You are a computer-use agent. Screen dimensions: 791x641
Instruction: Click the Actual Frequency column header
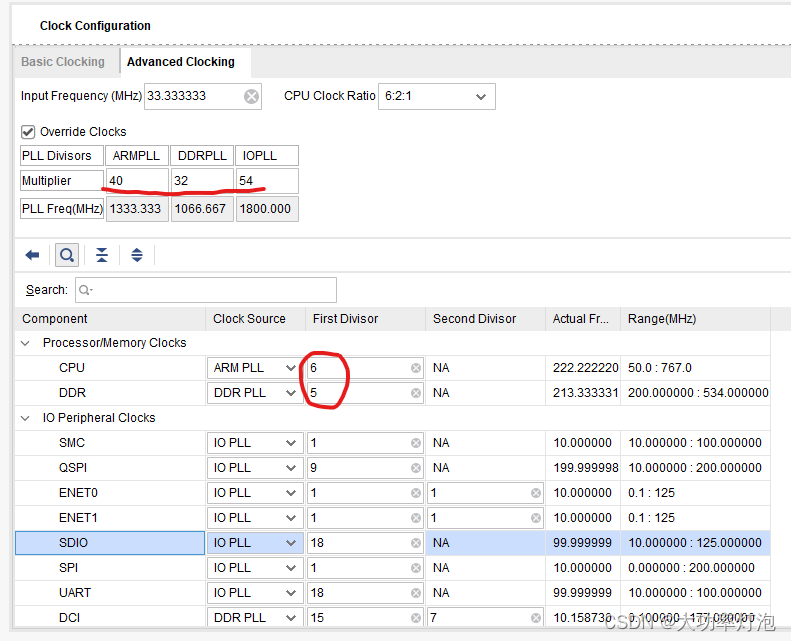point(583,319)
